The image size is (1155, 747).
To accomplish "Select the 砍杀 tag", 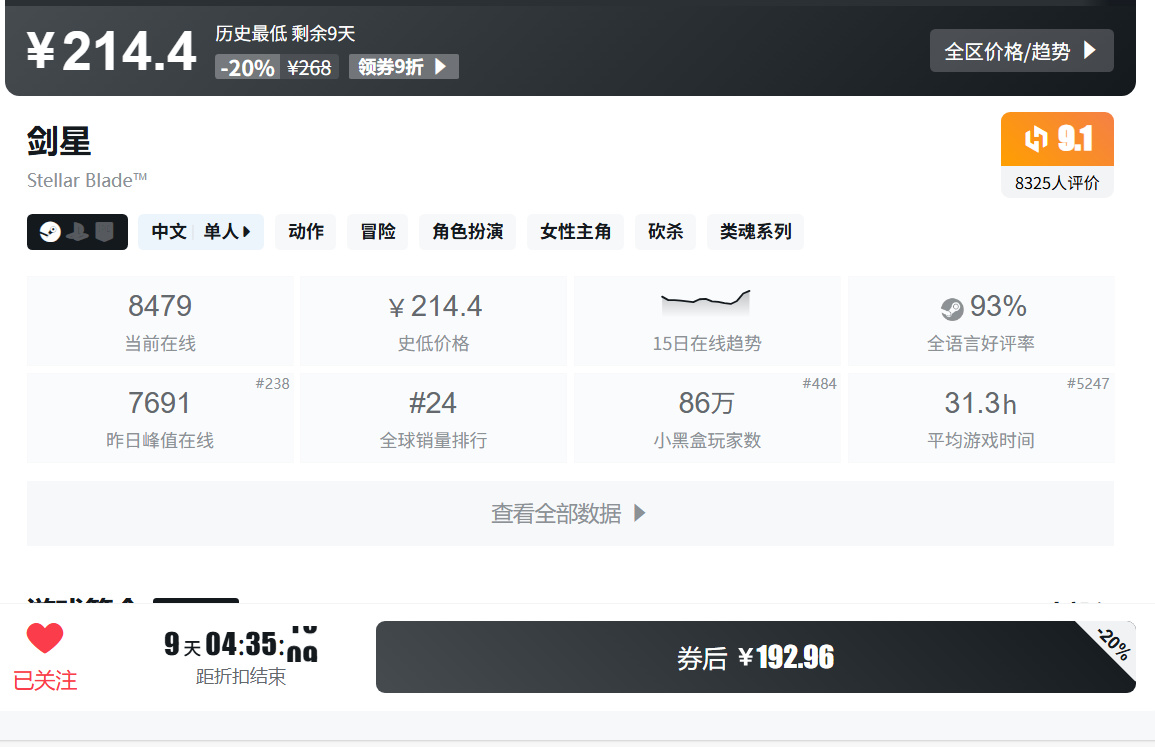I will pos(665,232).
